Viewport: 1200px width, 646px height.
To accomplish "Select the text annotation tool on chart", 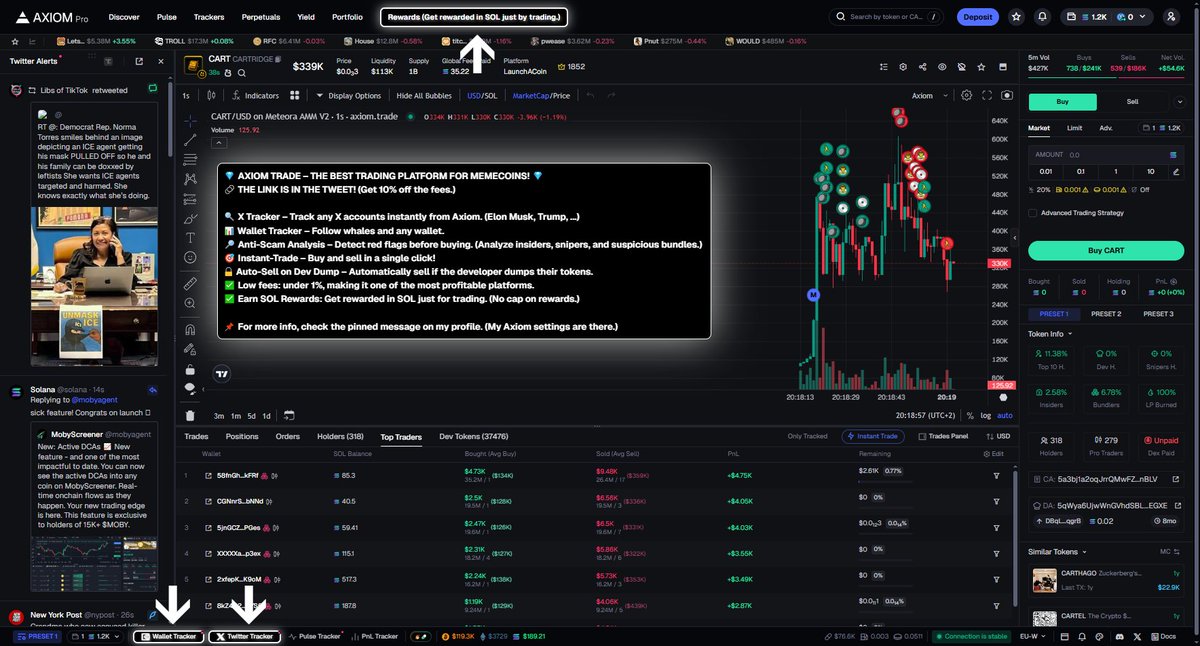I will (190, 238).
